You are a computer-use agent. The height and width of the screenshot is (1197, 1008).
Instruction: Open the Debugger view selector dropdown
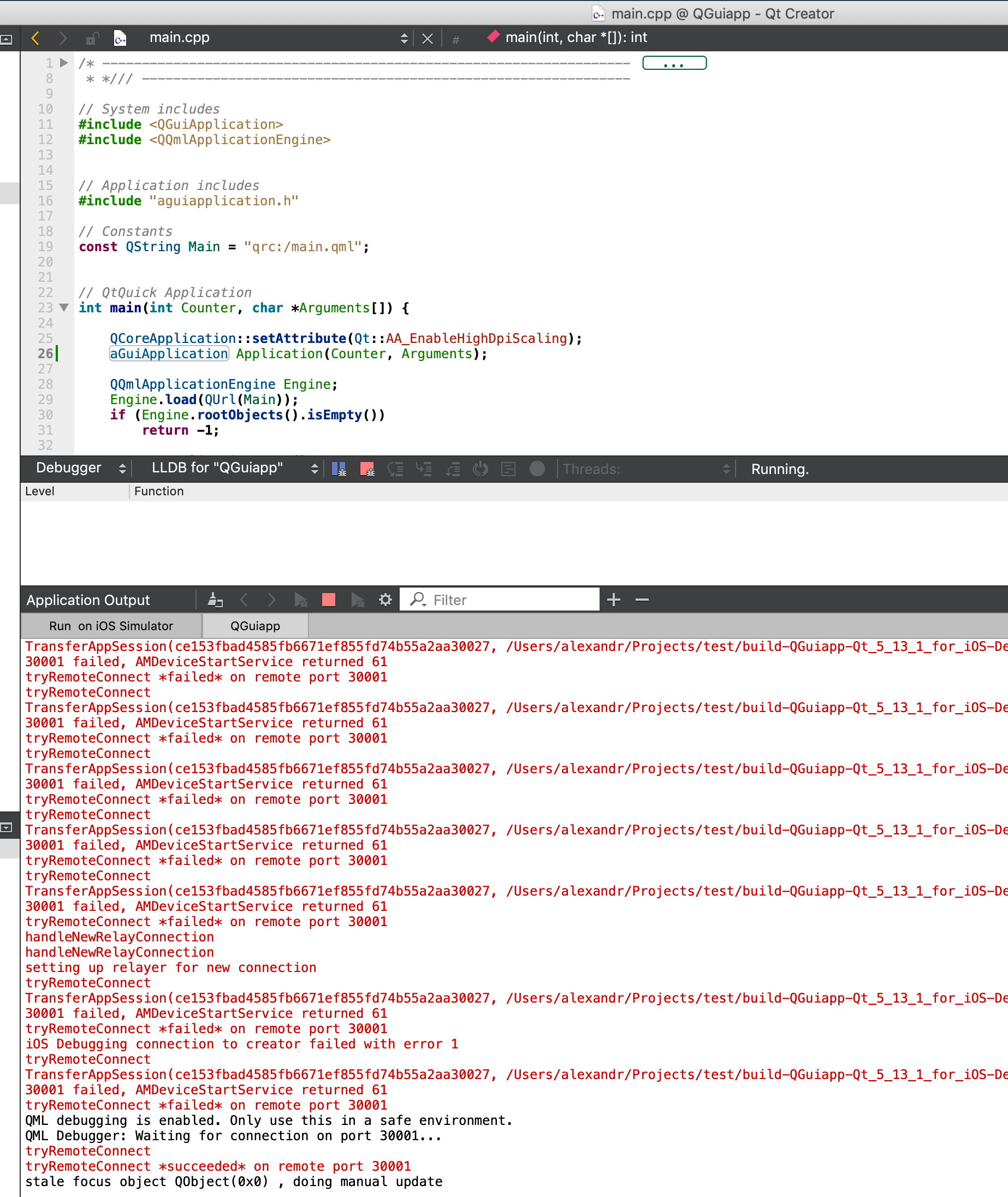[122, 469]
